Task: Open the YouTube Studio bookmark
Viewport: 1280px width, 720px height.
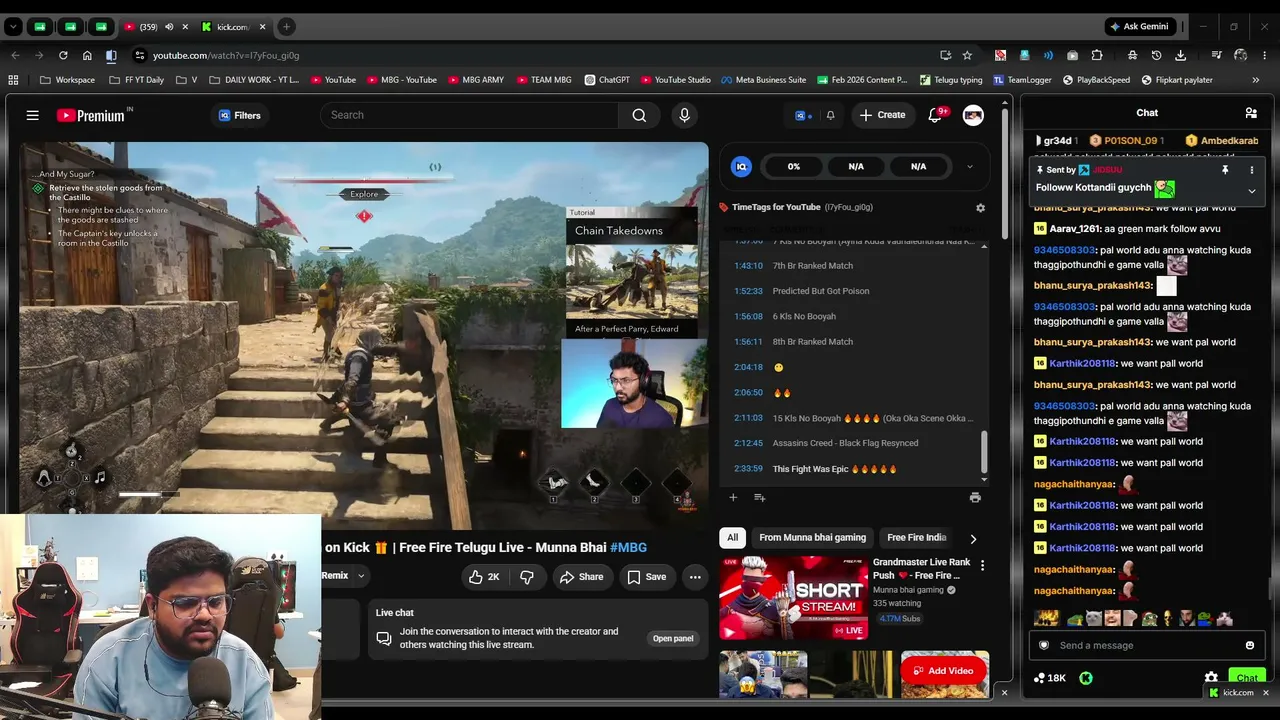Action: tap(675, 80)
